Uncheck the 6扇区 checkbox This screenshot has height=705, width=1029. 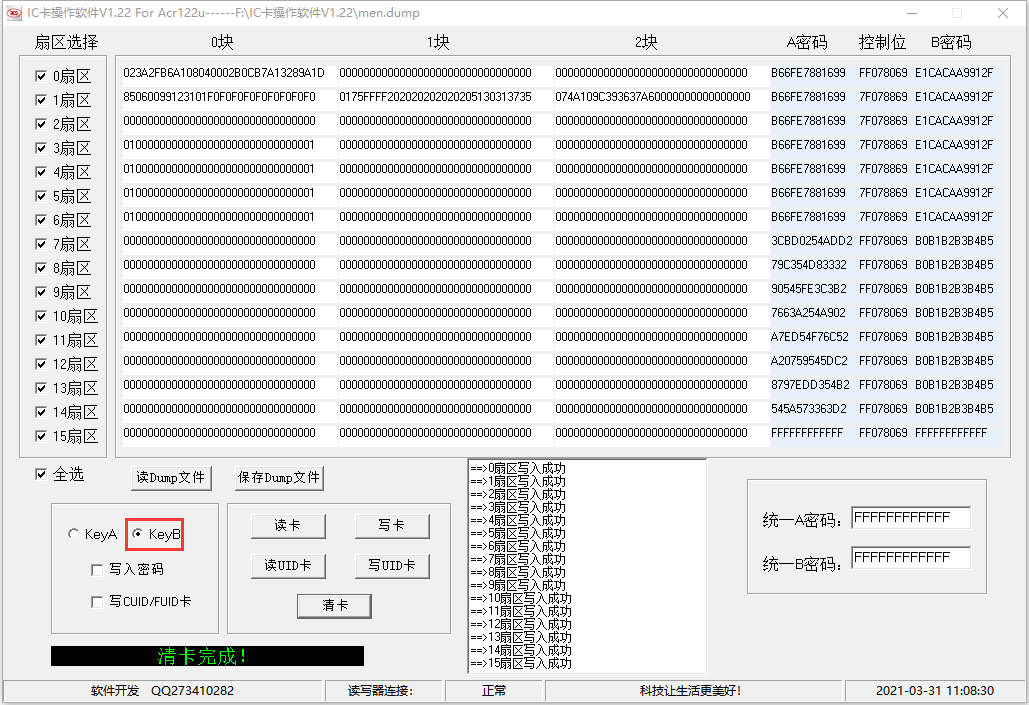point(41,220)
